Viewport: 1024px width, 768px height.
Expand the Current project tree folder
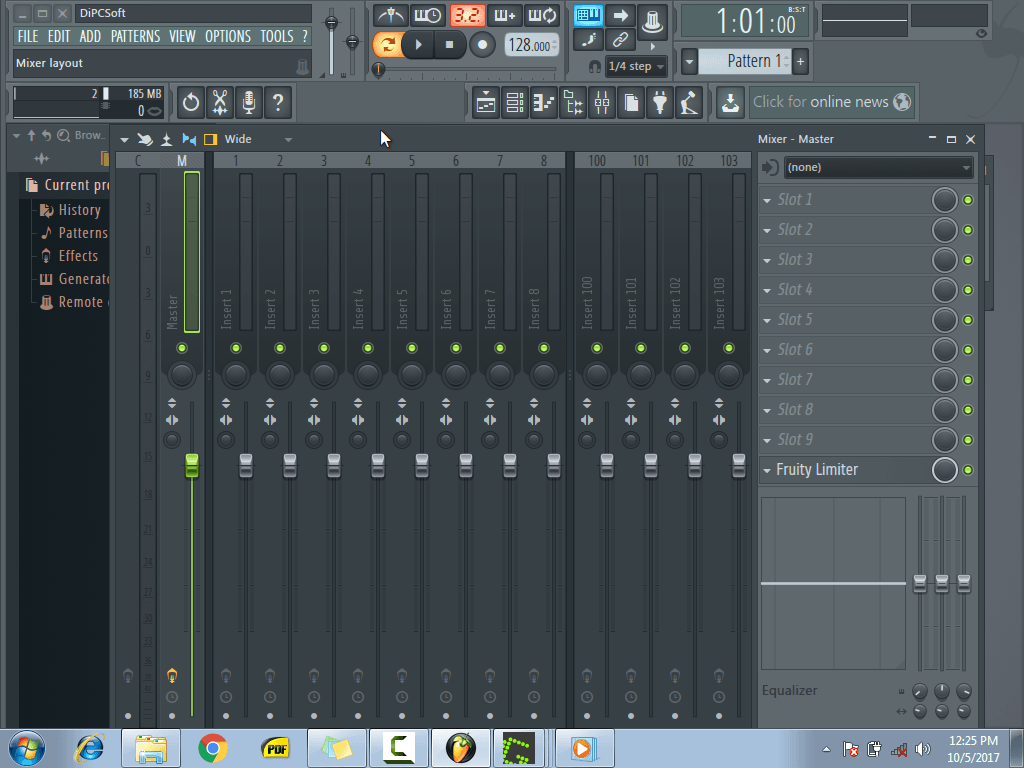point(69,185)
